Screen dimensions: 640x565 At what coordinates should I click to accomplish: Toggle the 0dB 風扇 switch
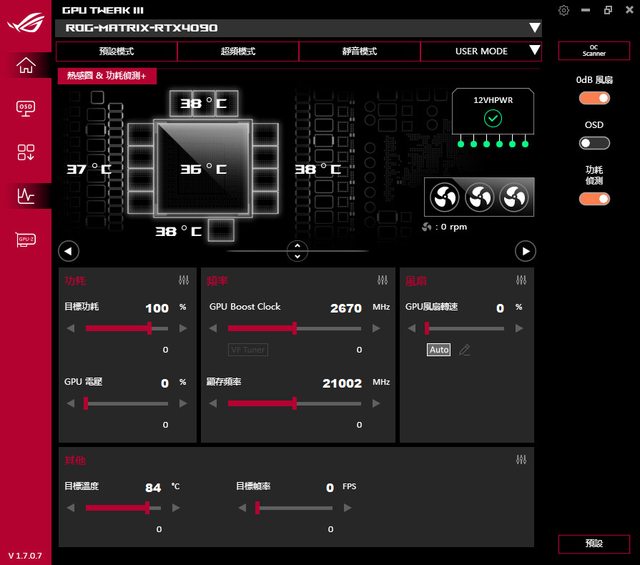(x=594, y=98)
